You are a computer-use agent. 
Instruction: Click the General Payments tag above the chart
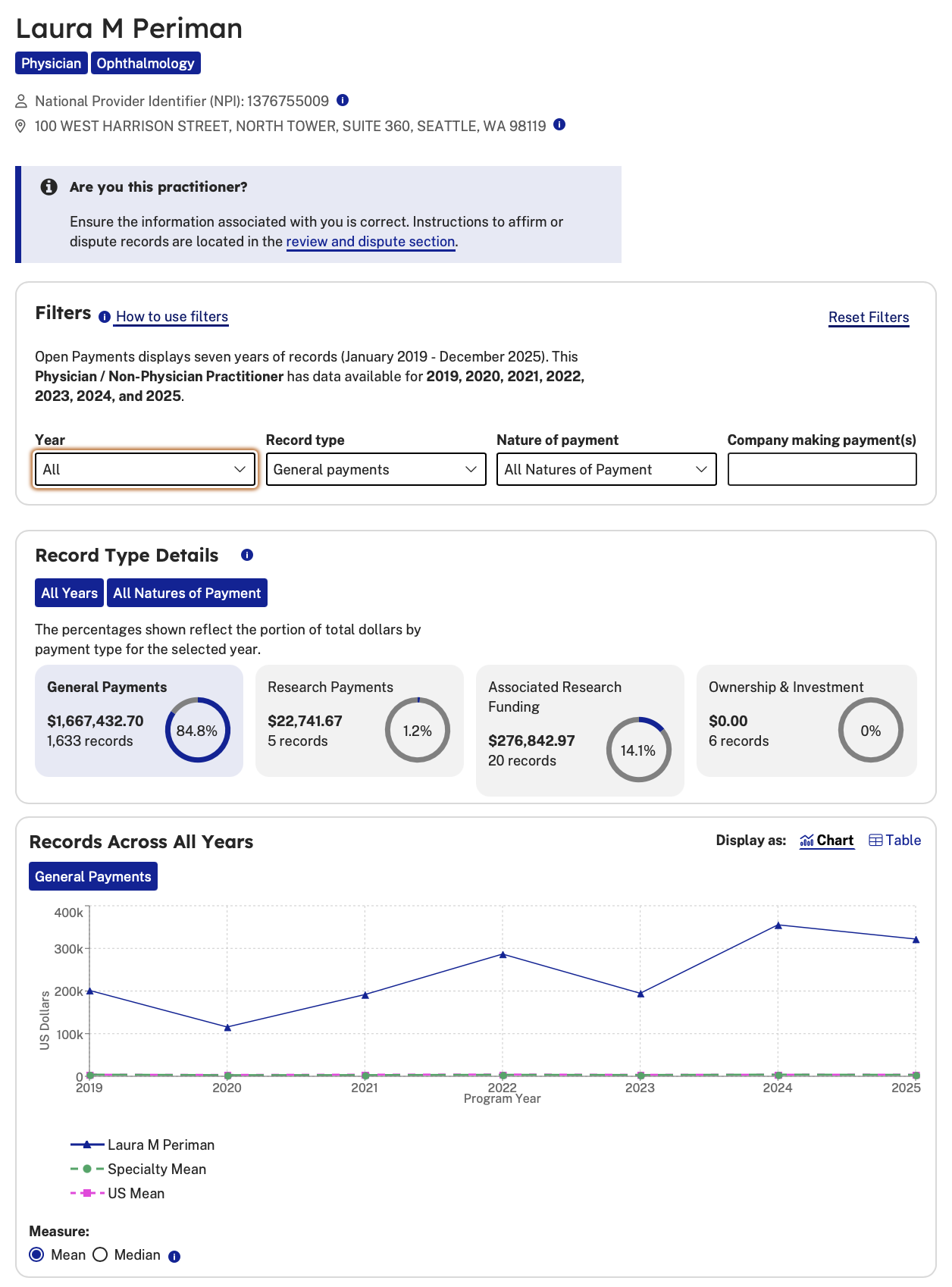(x=93, y=876)
